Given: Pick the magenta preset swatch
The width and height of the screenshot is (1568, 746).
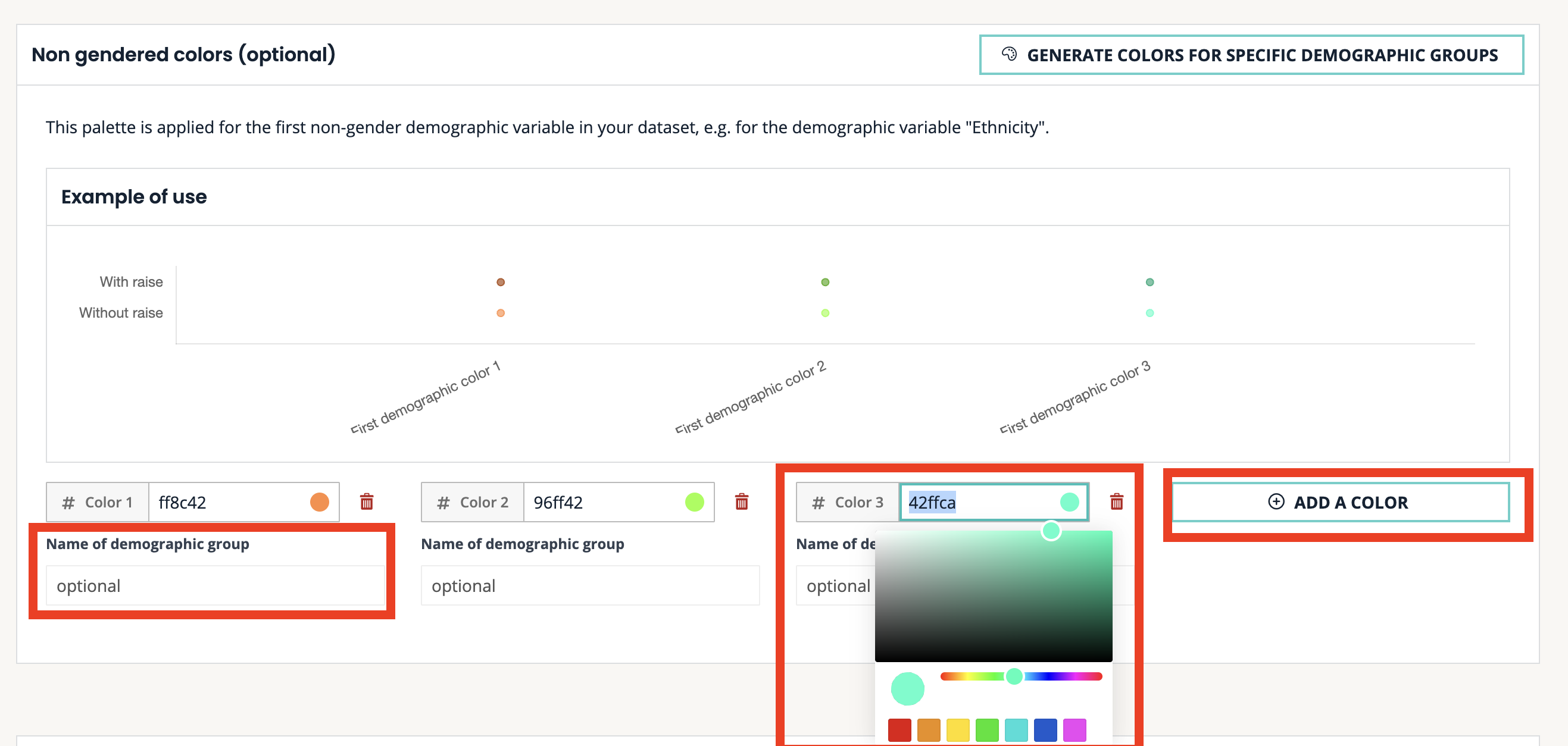Looking at the screenshot, I should click(1075, 729).
